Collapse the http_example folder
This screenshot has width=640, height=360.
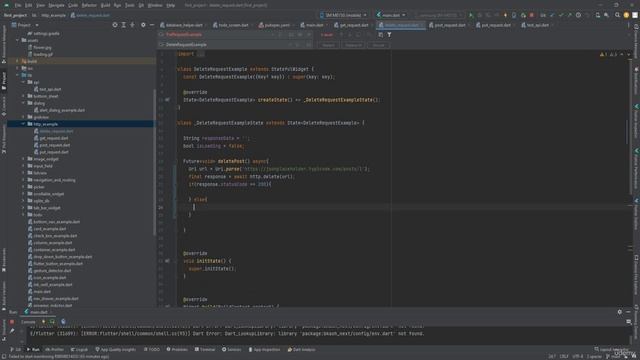(23, 124)
